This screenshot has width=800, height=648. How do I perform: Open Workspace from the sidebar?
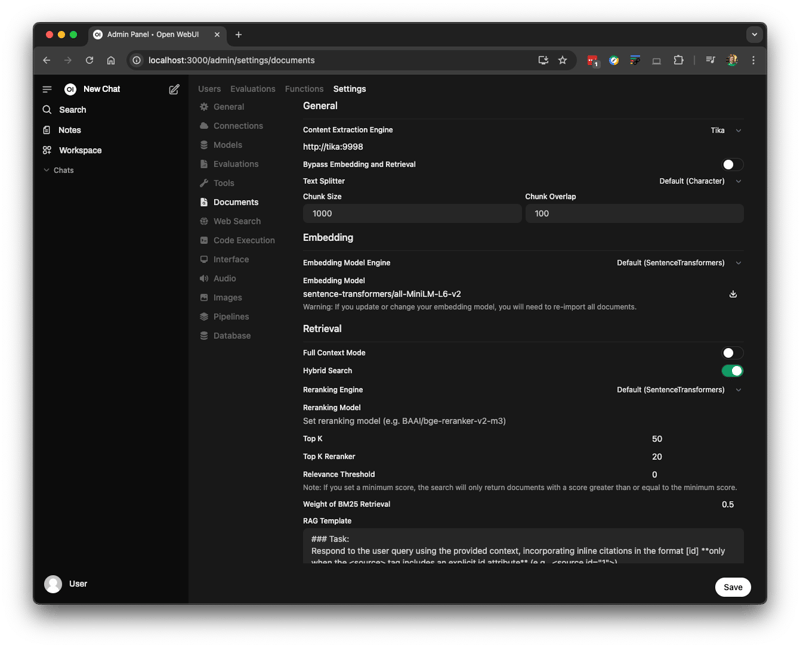point(79,150)
